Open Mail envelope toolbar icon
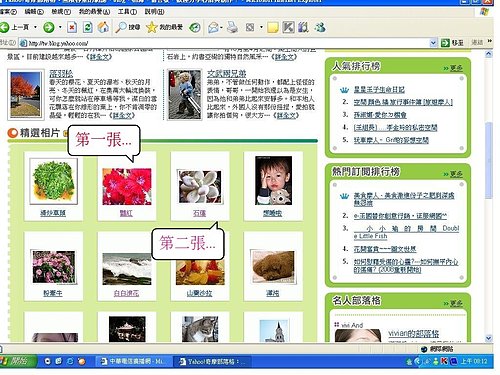This screenshot has width=500, height=375. [x=213, y=27]
